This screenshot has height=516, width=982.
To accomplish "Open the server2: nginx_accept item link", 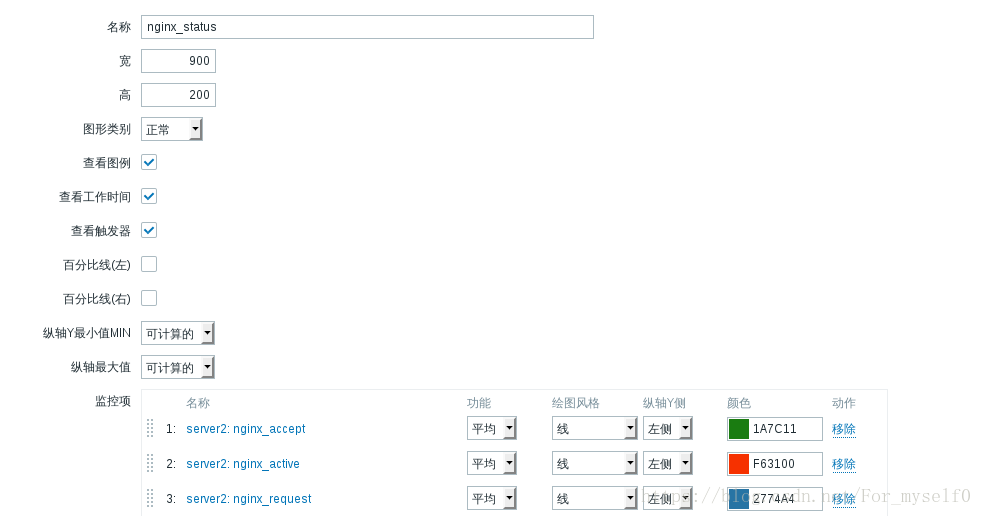I will tap(246, 428).
